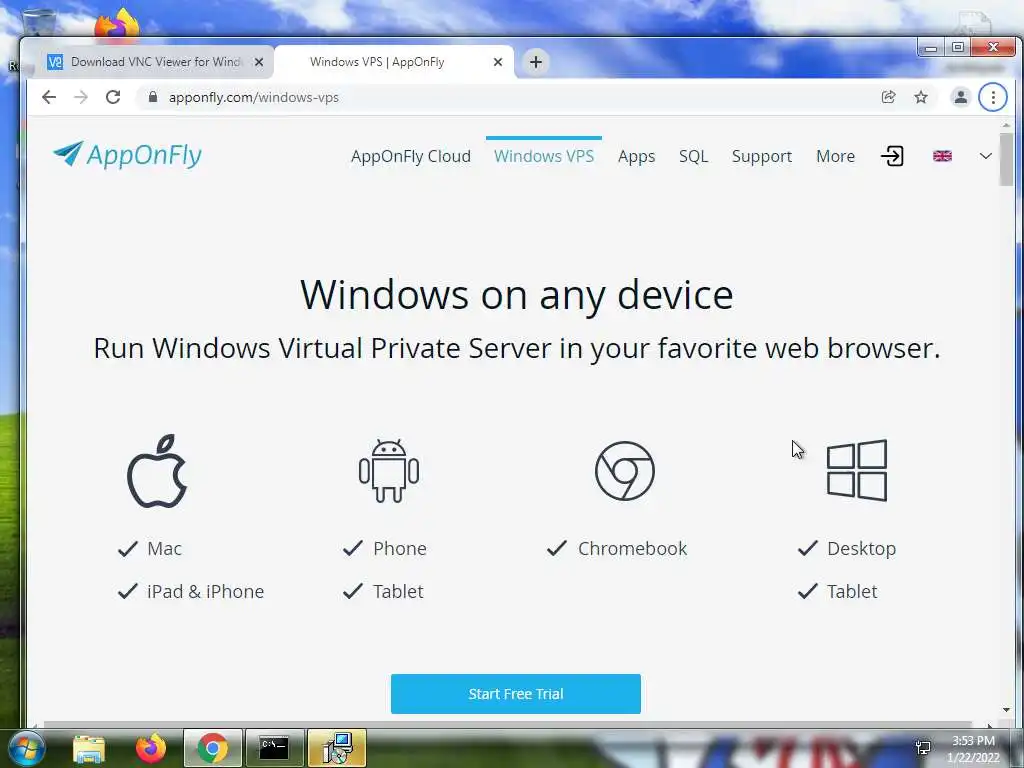
Task: Click the network tray icon
Action: click(x=923, y=748)
